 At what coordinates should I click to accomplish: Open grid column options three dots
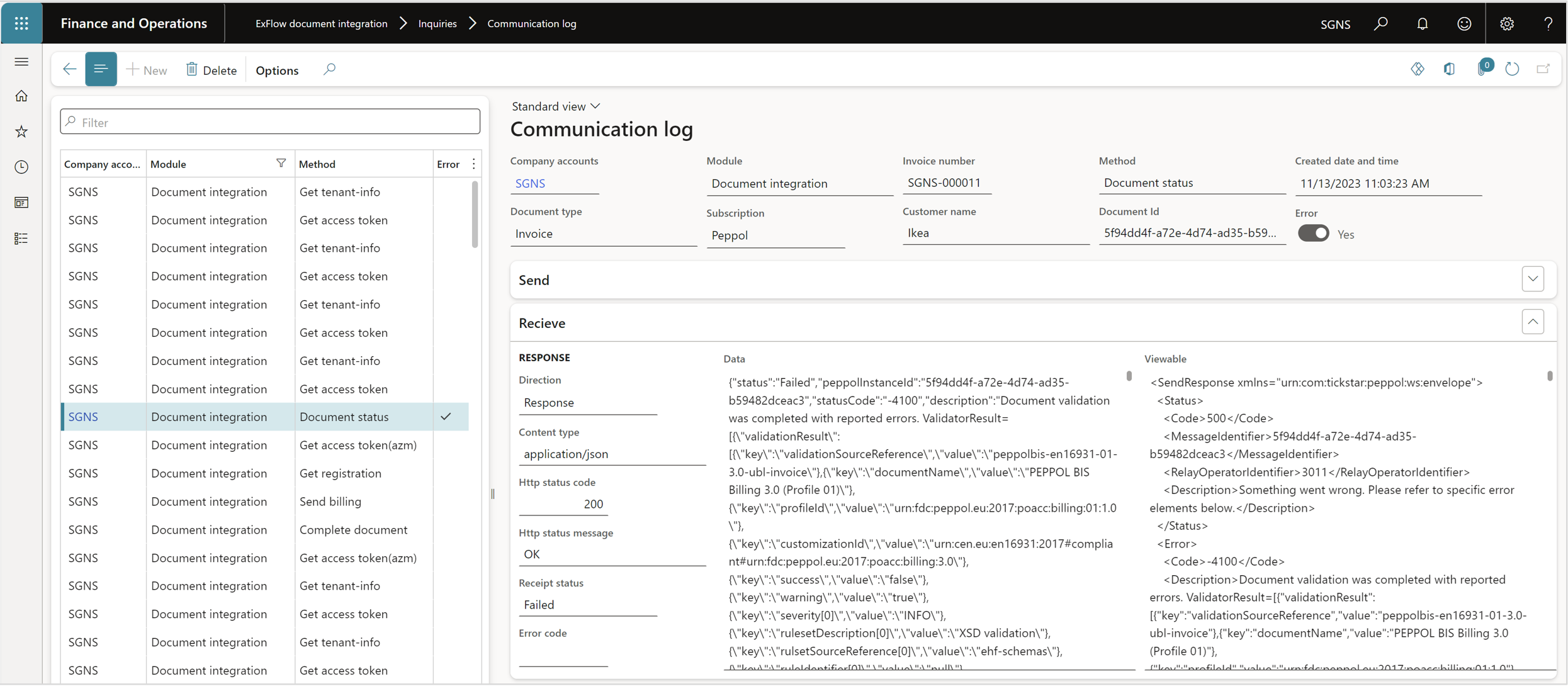click(473, 164)
